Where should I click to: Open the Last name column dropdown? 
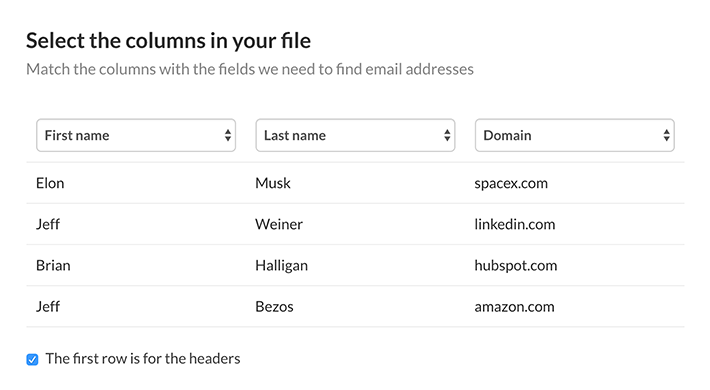click(355, 135)
